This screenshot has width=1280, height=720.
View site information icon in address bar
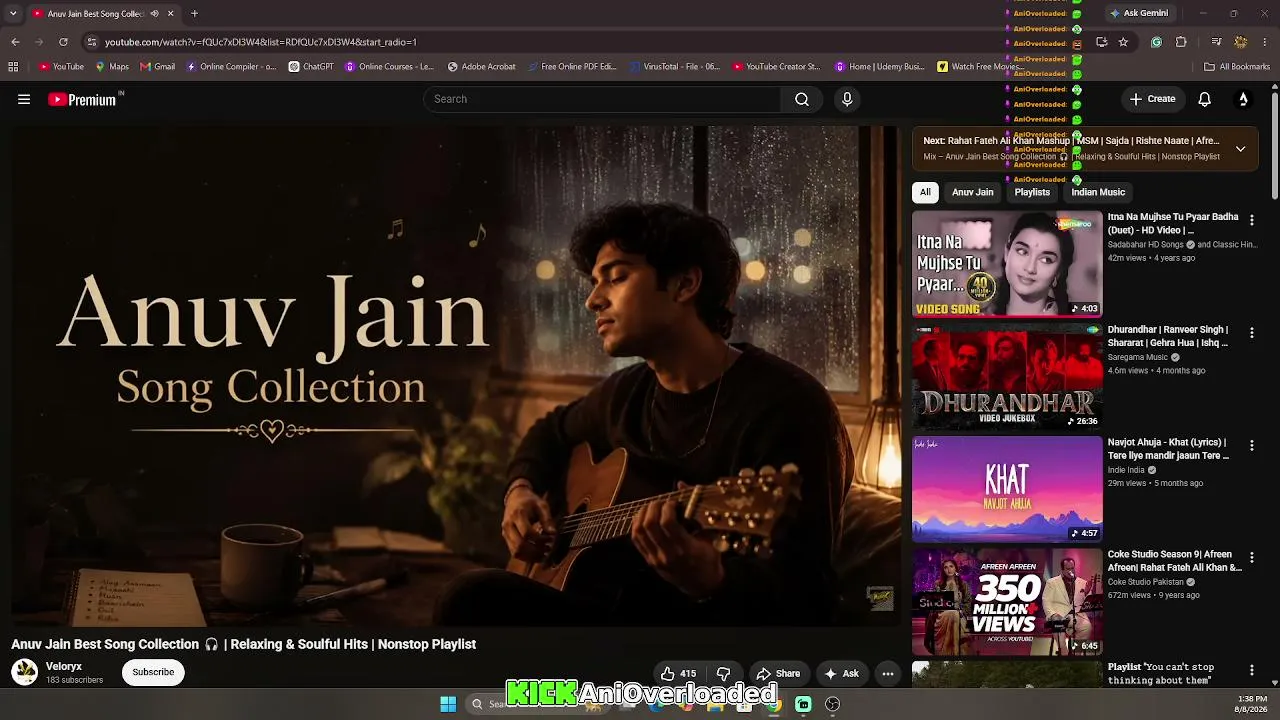(92, 42)
